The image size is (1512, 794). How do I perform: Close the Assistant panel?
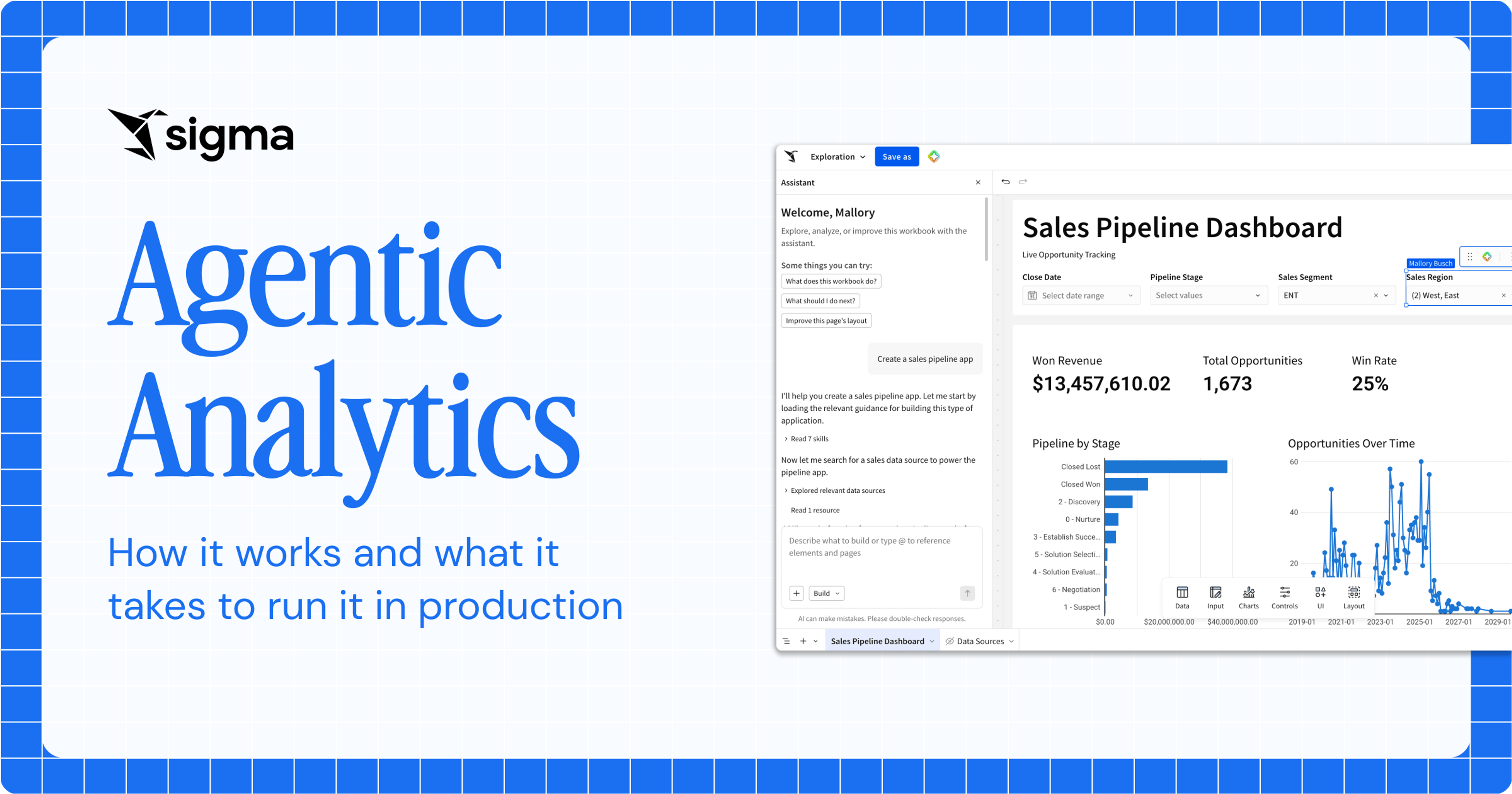978,183
